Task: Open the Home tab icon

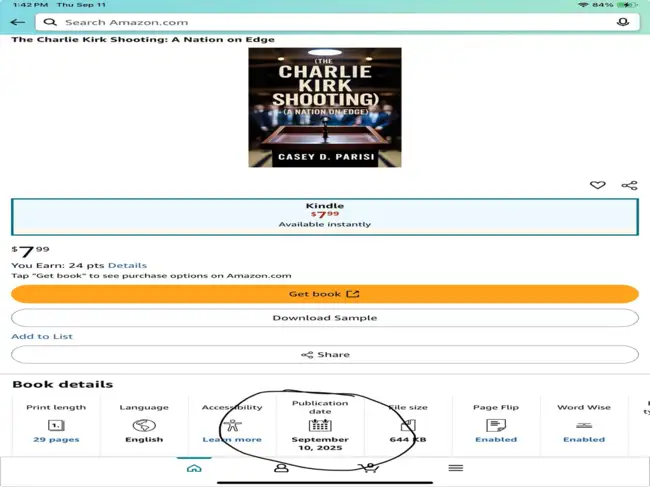Action: [x=194, y=468]
